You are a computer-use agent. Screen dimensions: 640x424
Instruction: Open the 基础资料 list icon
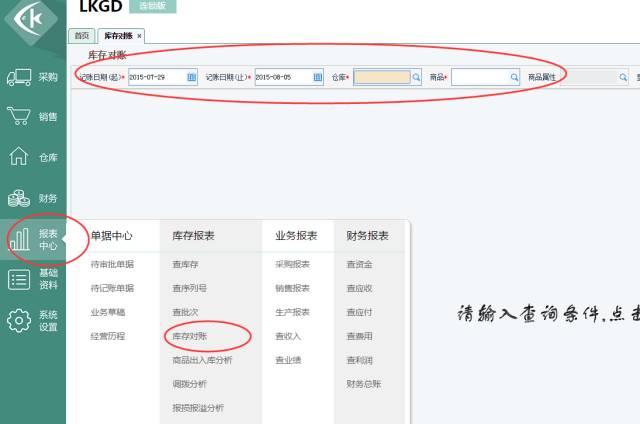pyautogui.click(x=19, y=280)
